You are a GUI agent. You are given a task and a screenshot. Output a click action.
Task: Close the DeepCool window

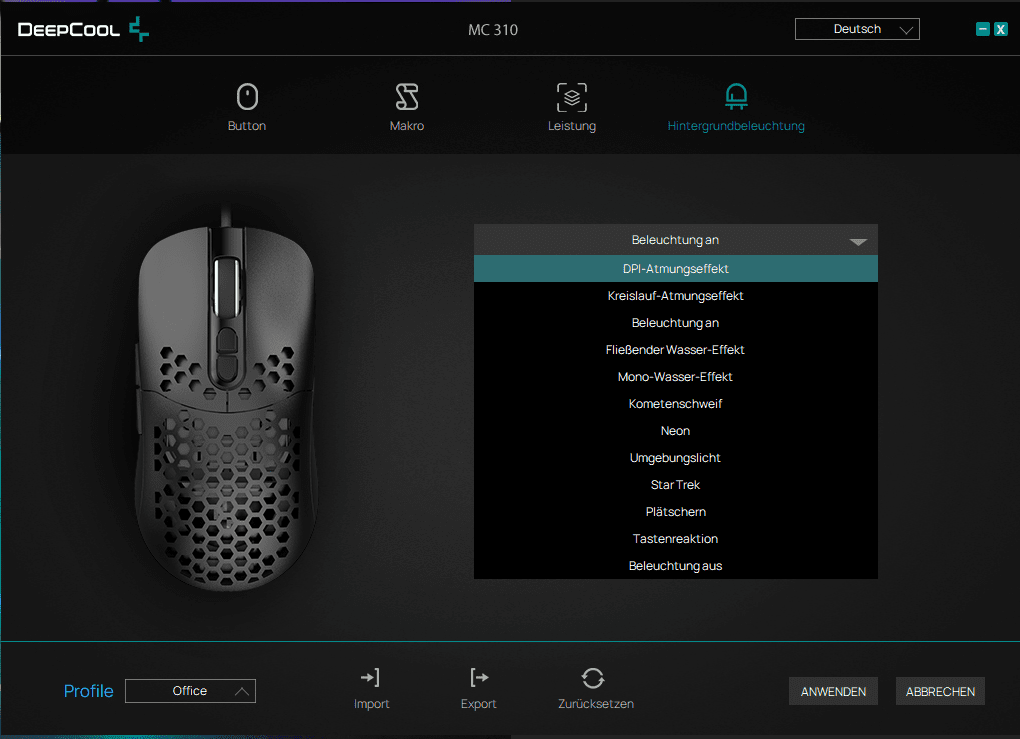coord(1000,29)
